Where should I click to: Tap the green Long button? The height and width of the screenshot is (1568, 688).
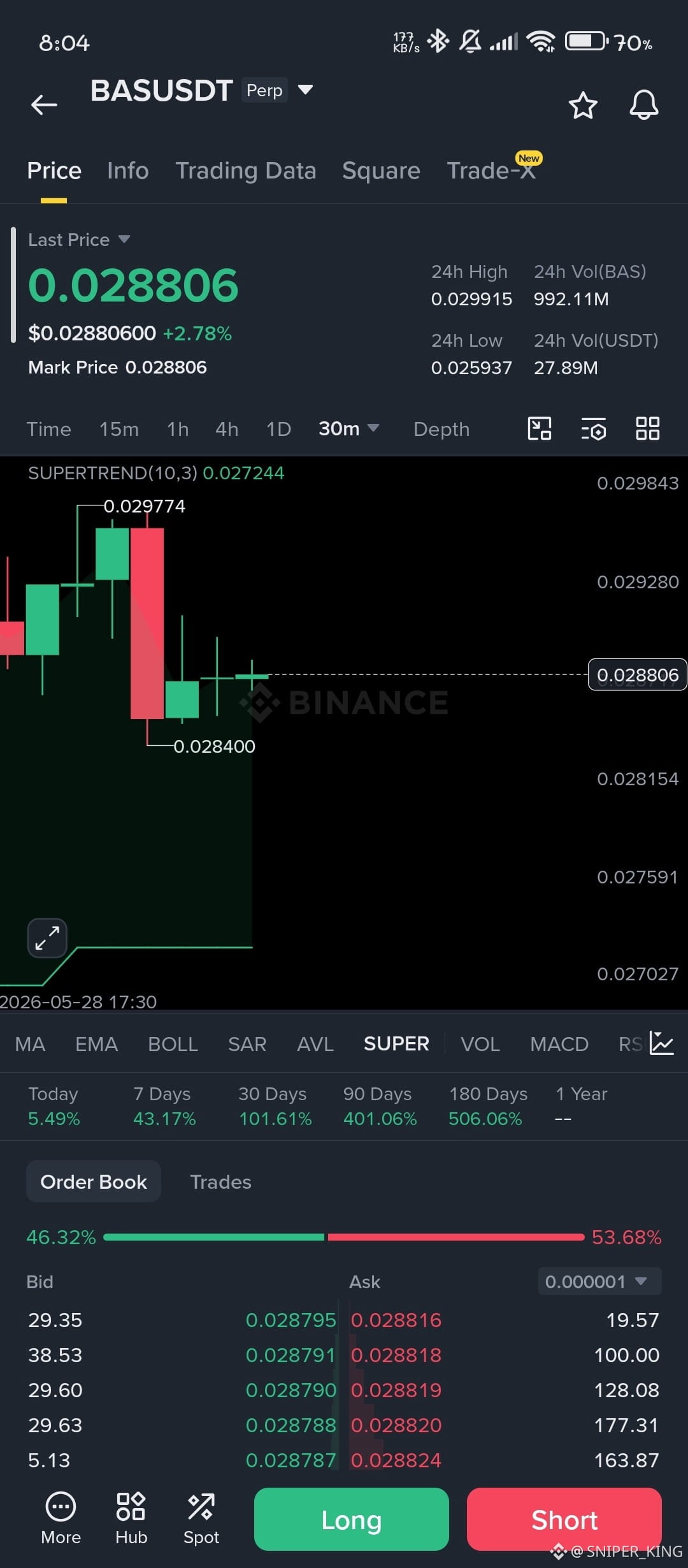(352, 1519)
